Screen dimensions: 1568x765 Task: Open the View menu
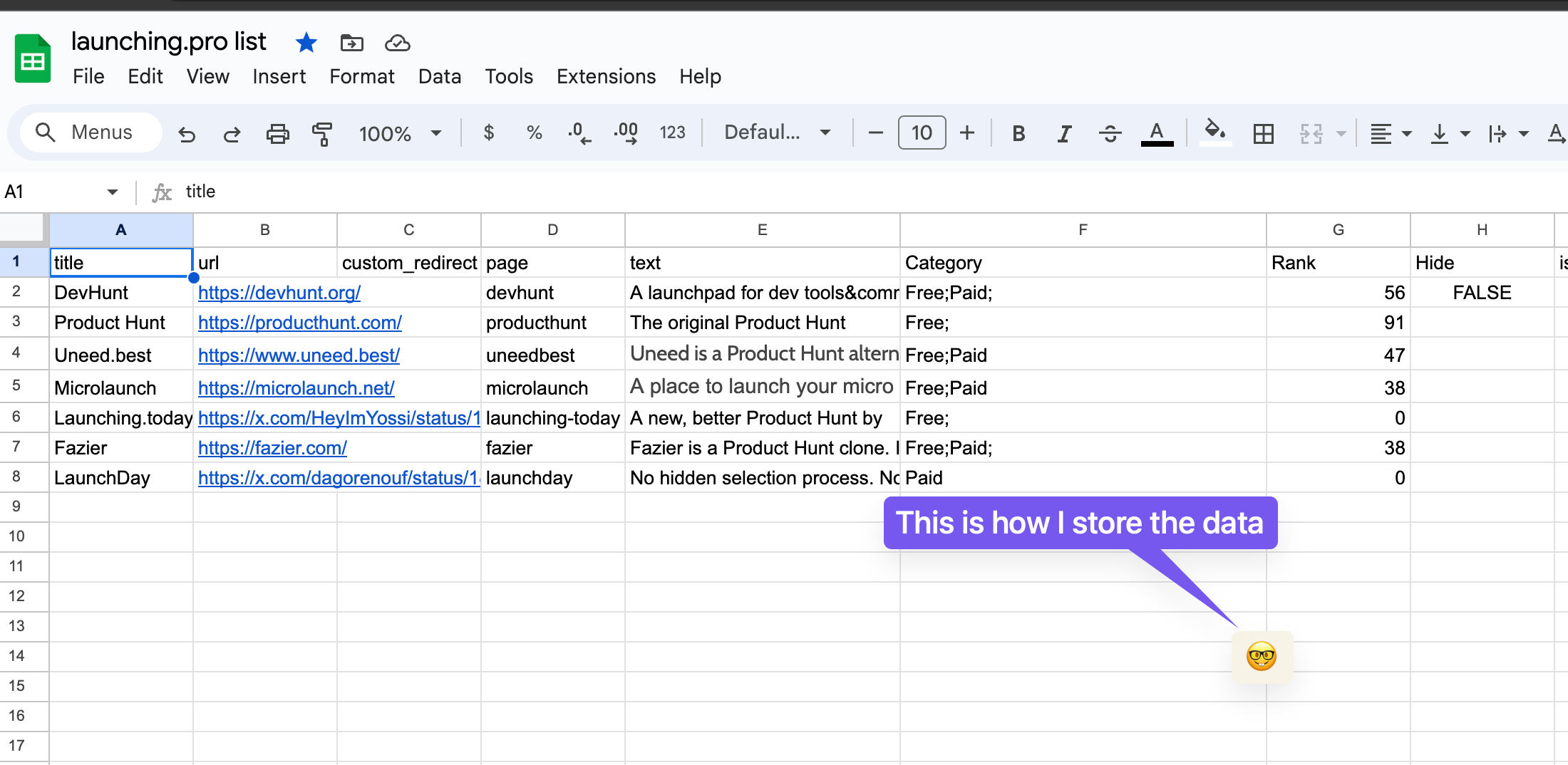207,76
